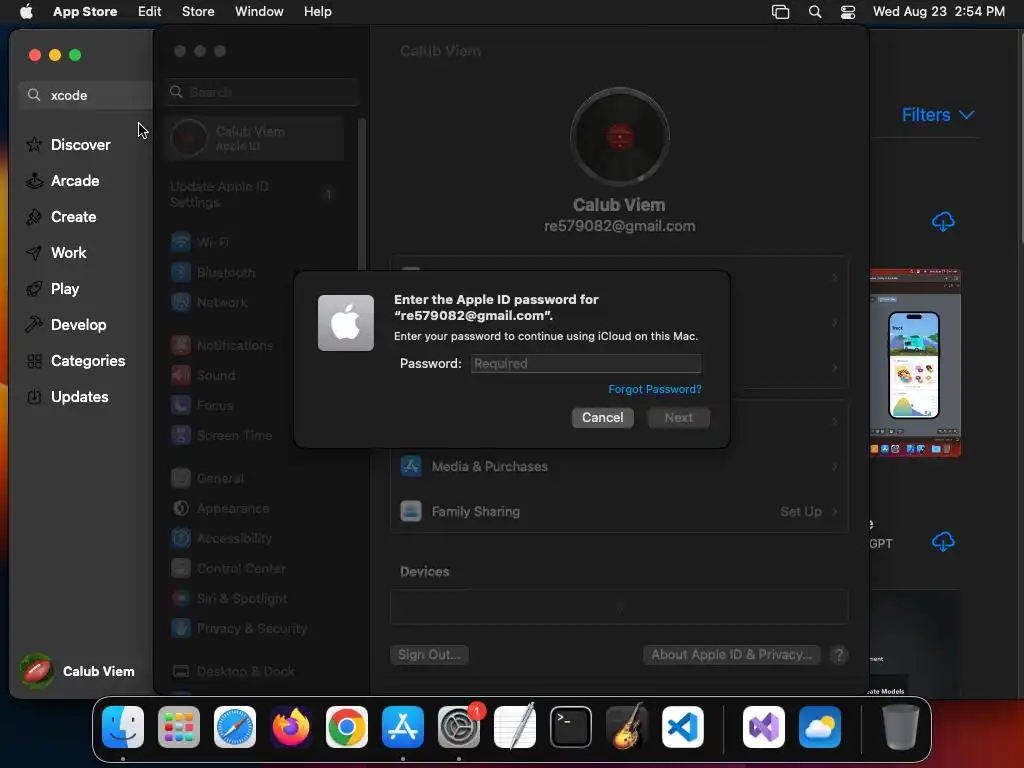Launch Google Chrome from the Dock
The height and width of the screenshot is (768, 1024).
pyautogui.click(x=347, y=727)
